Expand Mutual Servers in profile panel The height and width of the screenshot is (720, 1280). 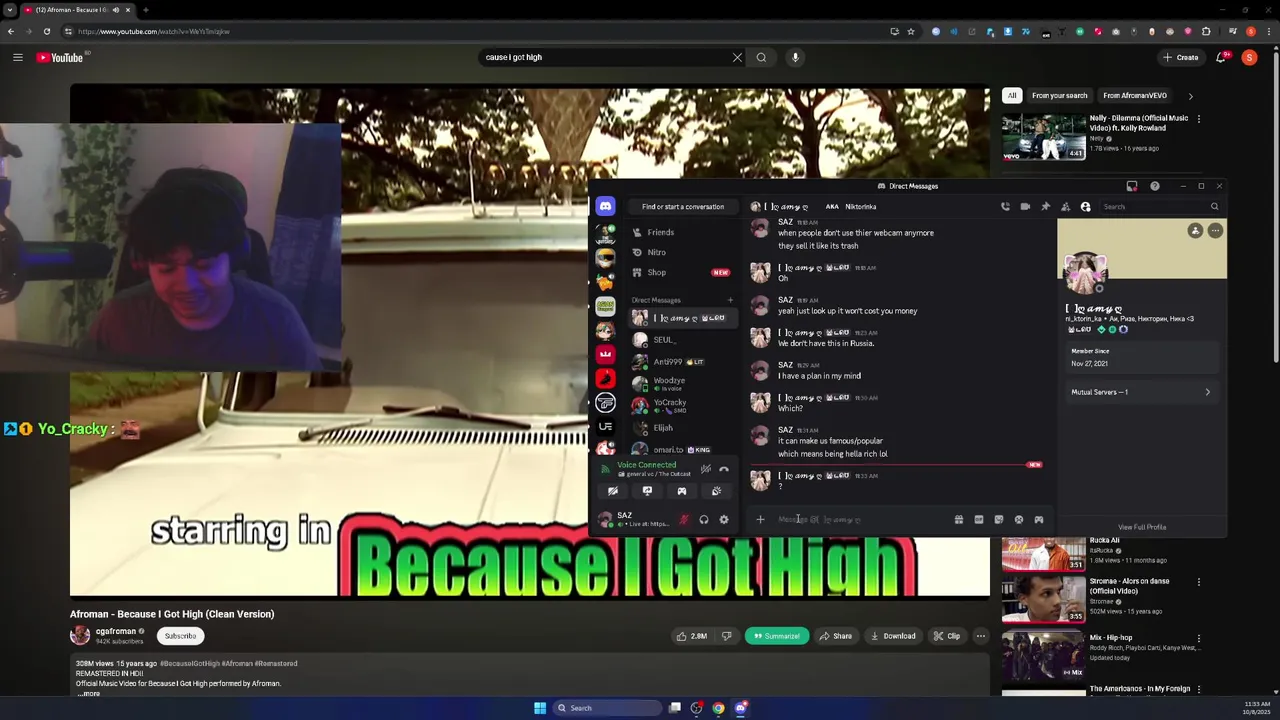tap(1141, 392)
